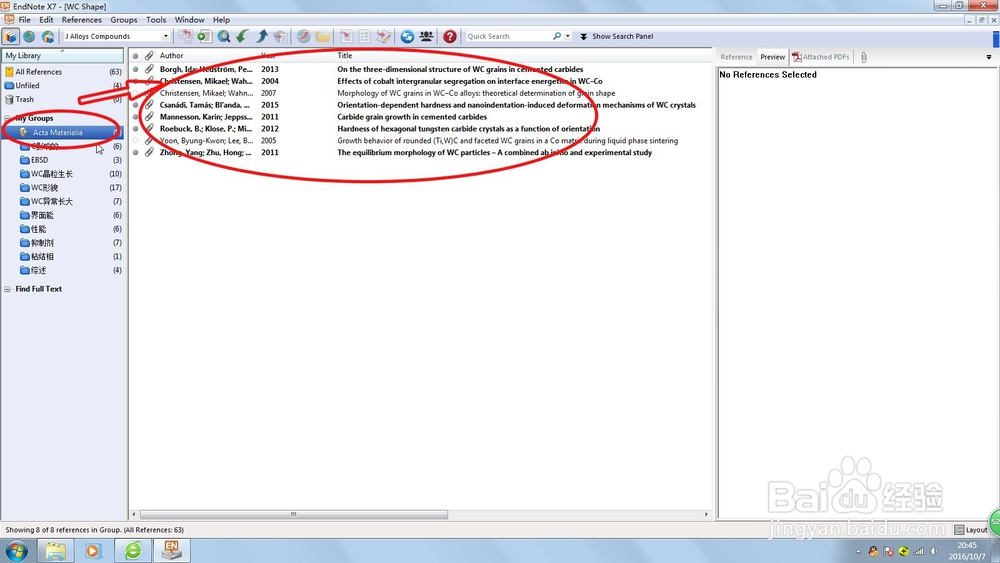Open Online Search magnifier-globe icon

click(x=223, y=36)
